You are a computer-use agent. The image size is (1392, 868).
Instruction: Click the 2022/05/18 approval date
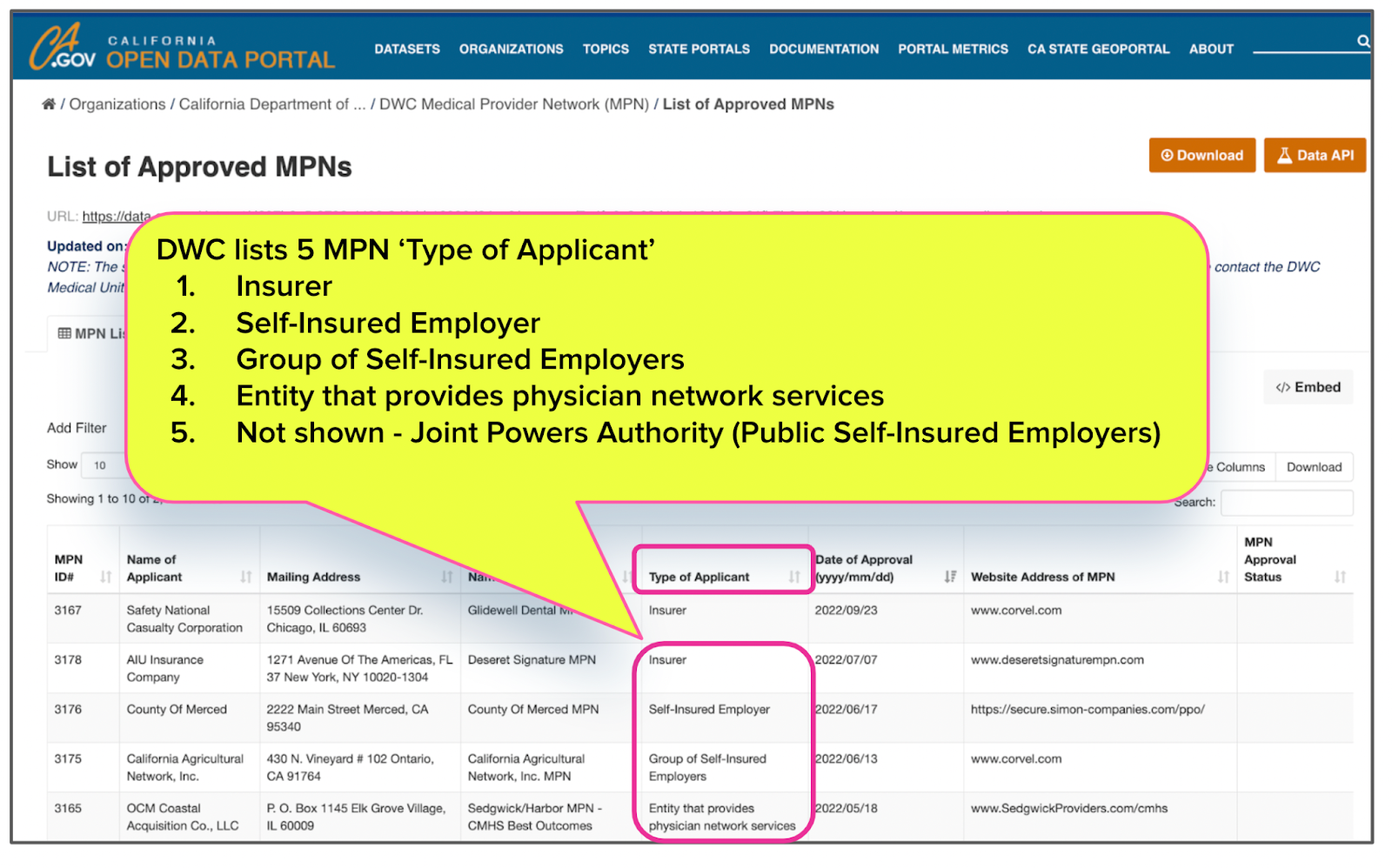pyautogui.click(x=846, y=809)
